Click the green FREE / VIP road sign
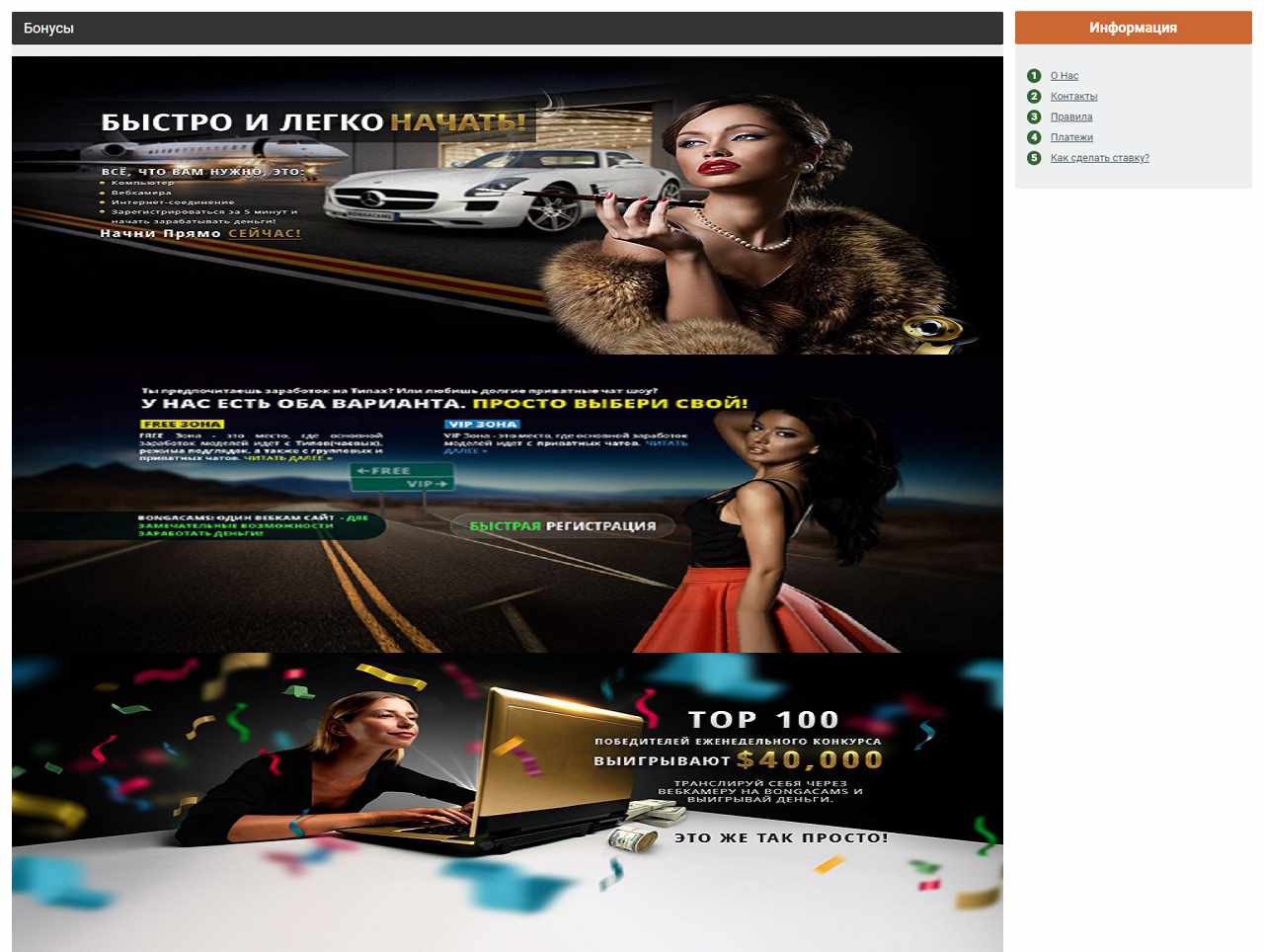 tap(403, 476)
